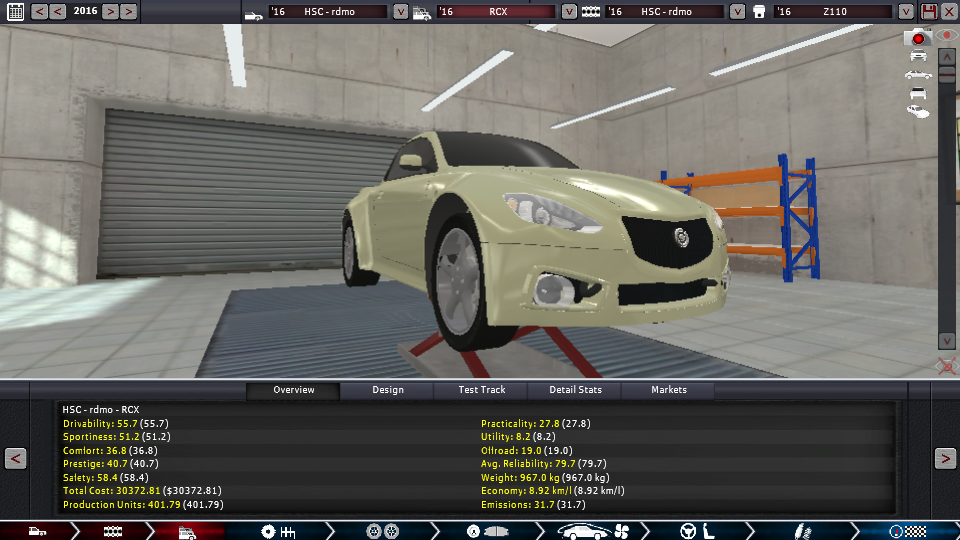Open the wheels and tires step

(383, 530)
